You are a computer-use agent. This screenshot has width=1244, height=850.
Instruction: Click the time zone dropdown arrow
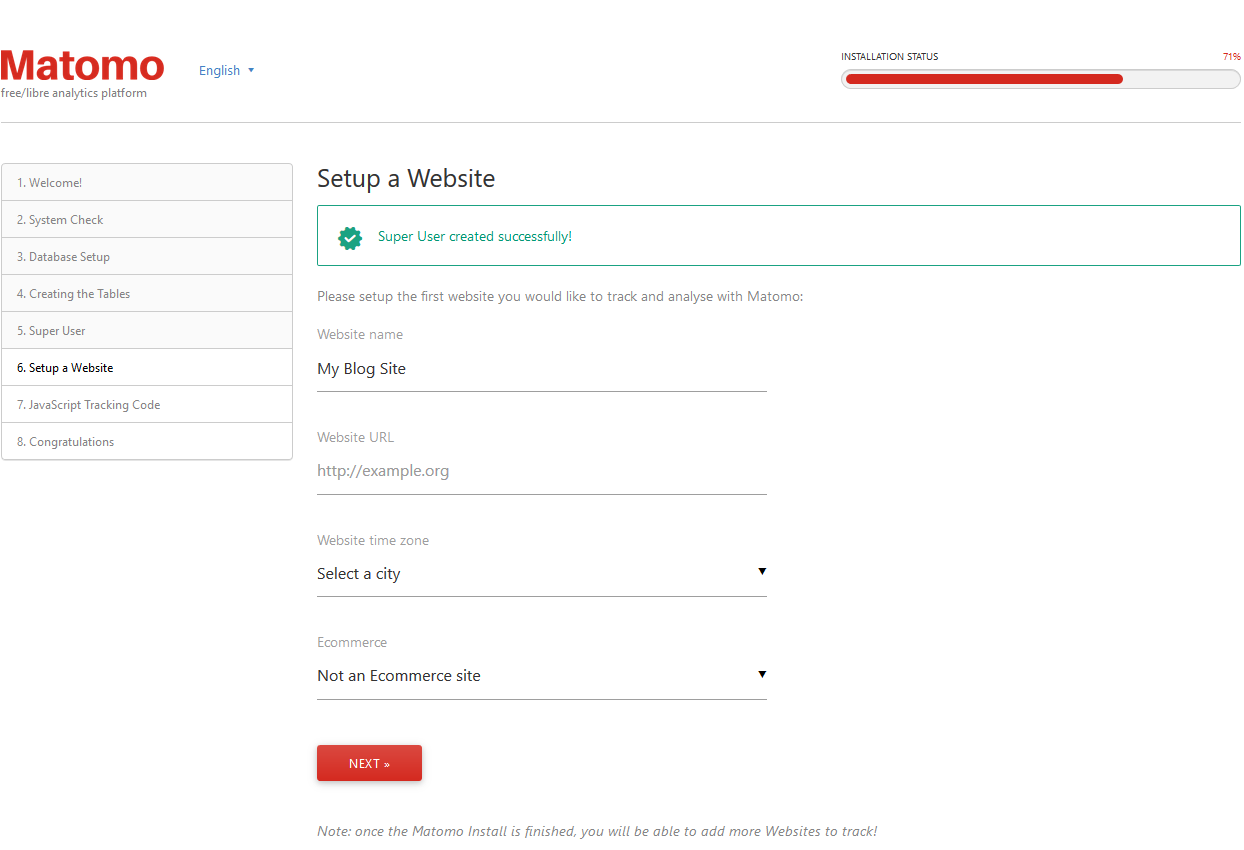tap(762, 572)
